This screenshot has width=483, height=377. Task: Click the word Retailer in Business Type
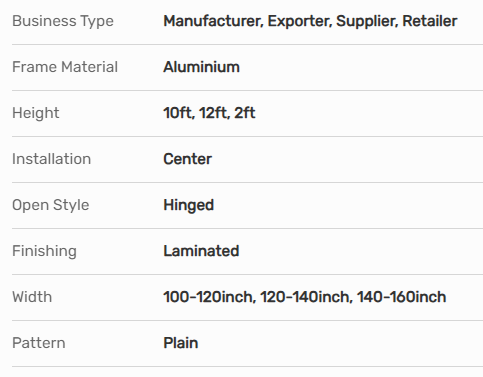point(430,21)
